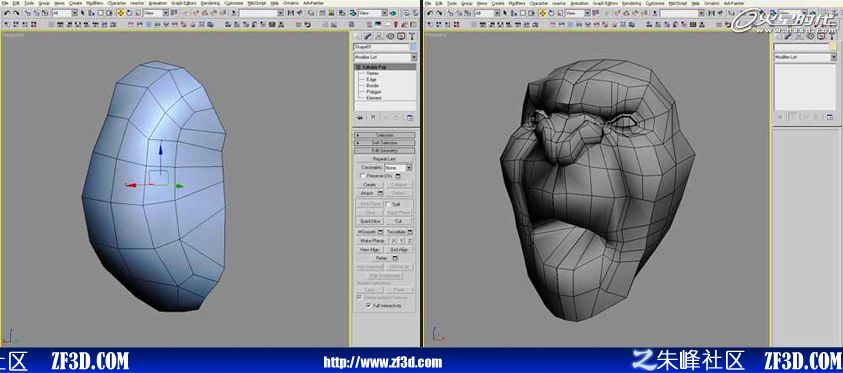Open the Motion wheel icon in the left command panel
Viewport: 843px width, 373px height.
(x=390, y=37)
